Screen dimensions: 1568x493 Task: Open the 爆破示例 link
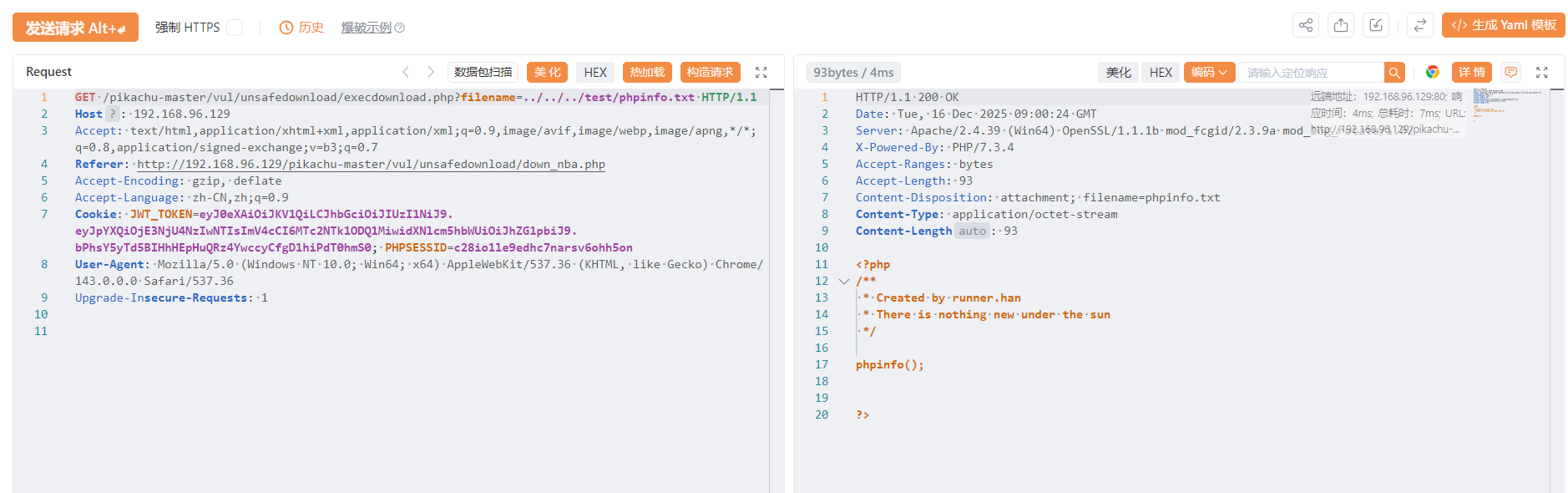(x=367, y=28)
